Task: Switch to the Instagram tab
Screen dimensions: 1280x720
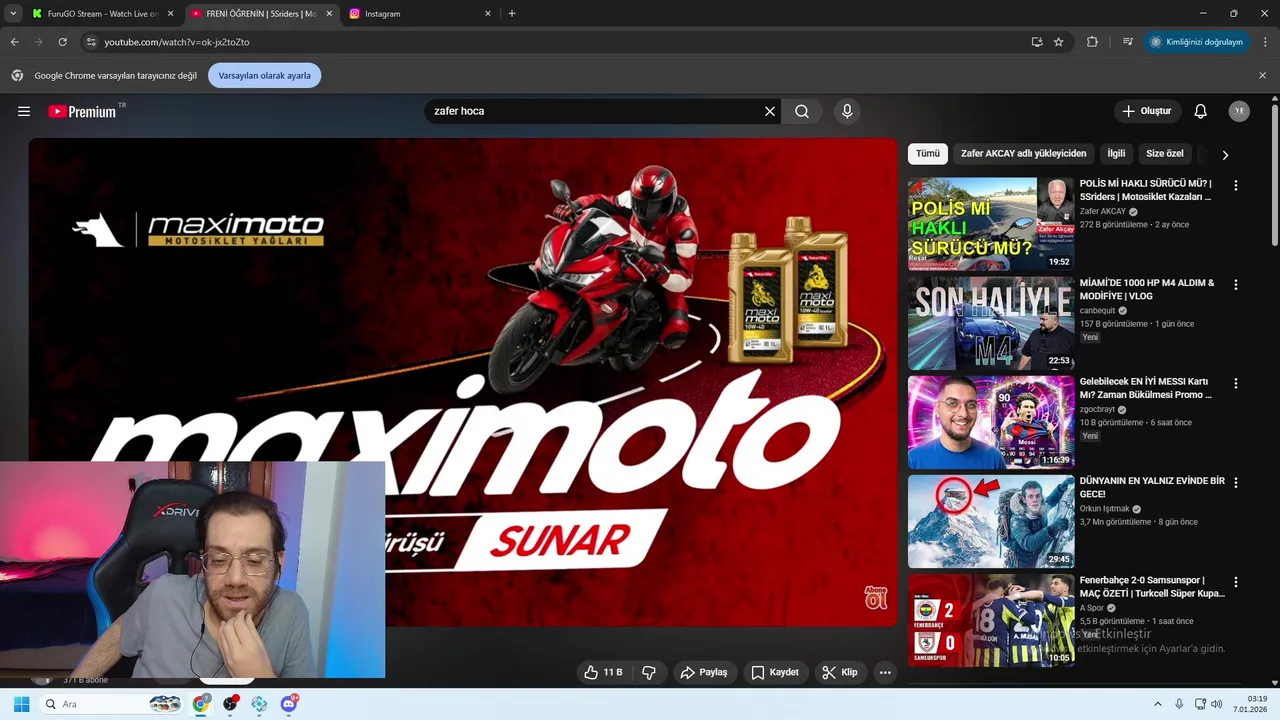Action: pos(420,14)
